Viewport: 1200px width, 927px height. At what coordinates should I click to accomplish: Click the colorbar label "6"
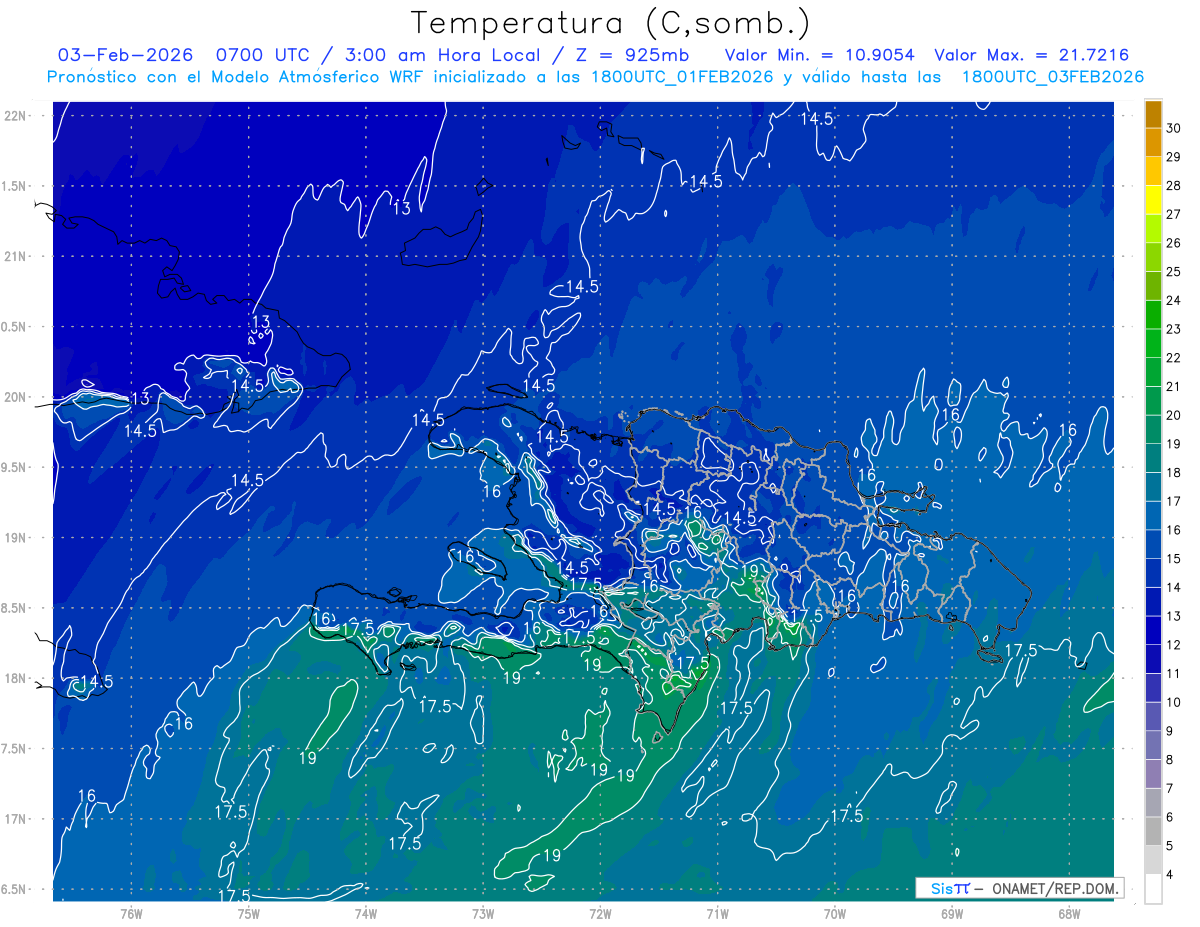[1170, 817]
